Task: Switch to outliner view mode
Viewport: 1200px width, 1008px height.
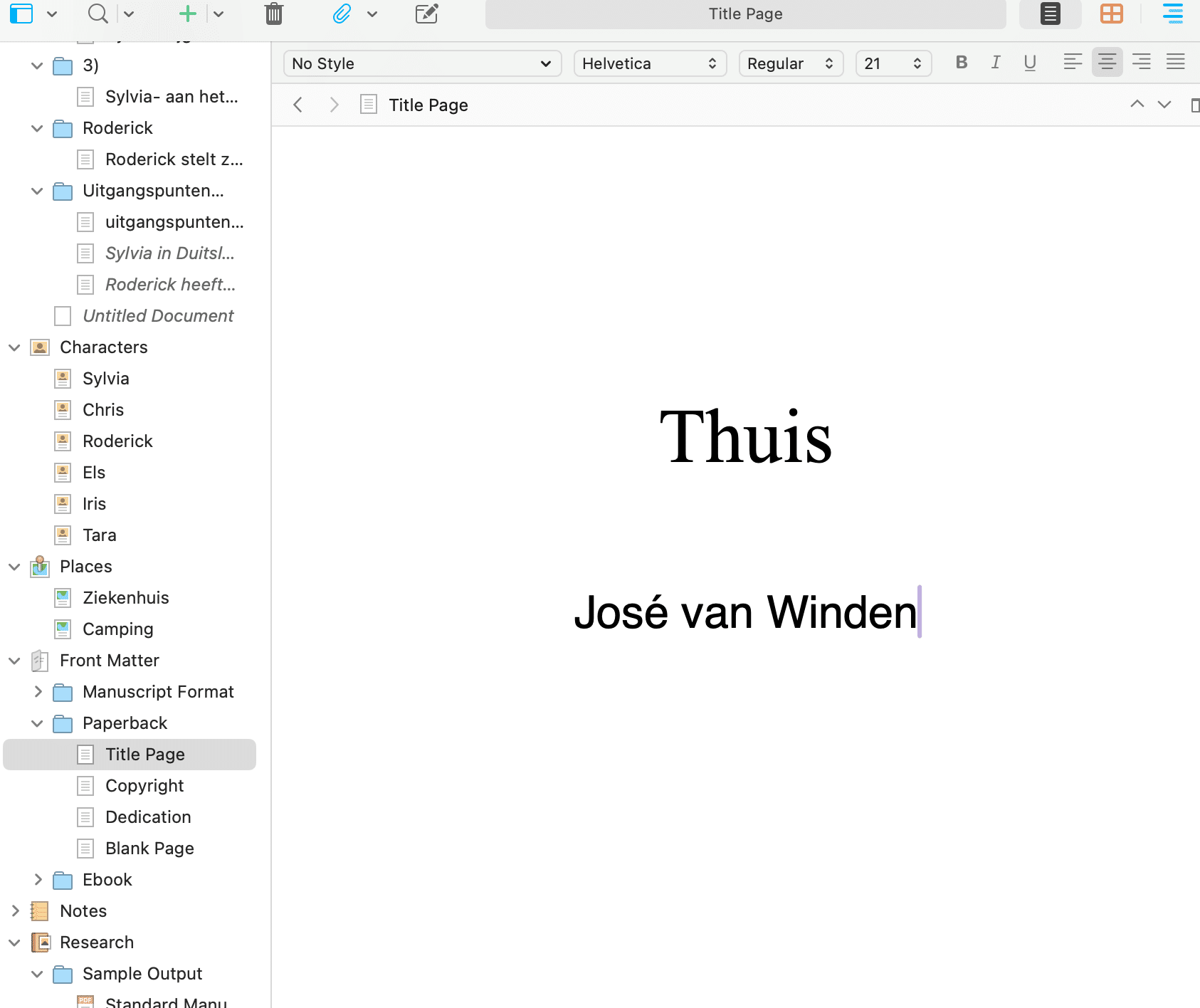Action: (1172, 14)
